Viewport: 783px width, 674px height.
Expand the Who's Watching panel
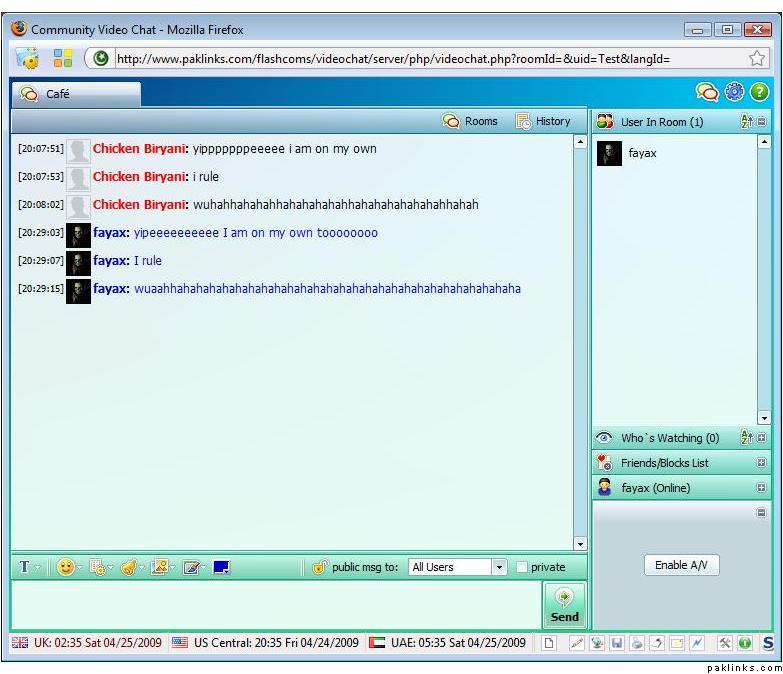(x=761, y=438)
